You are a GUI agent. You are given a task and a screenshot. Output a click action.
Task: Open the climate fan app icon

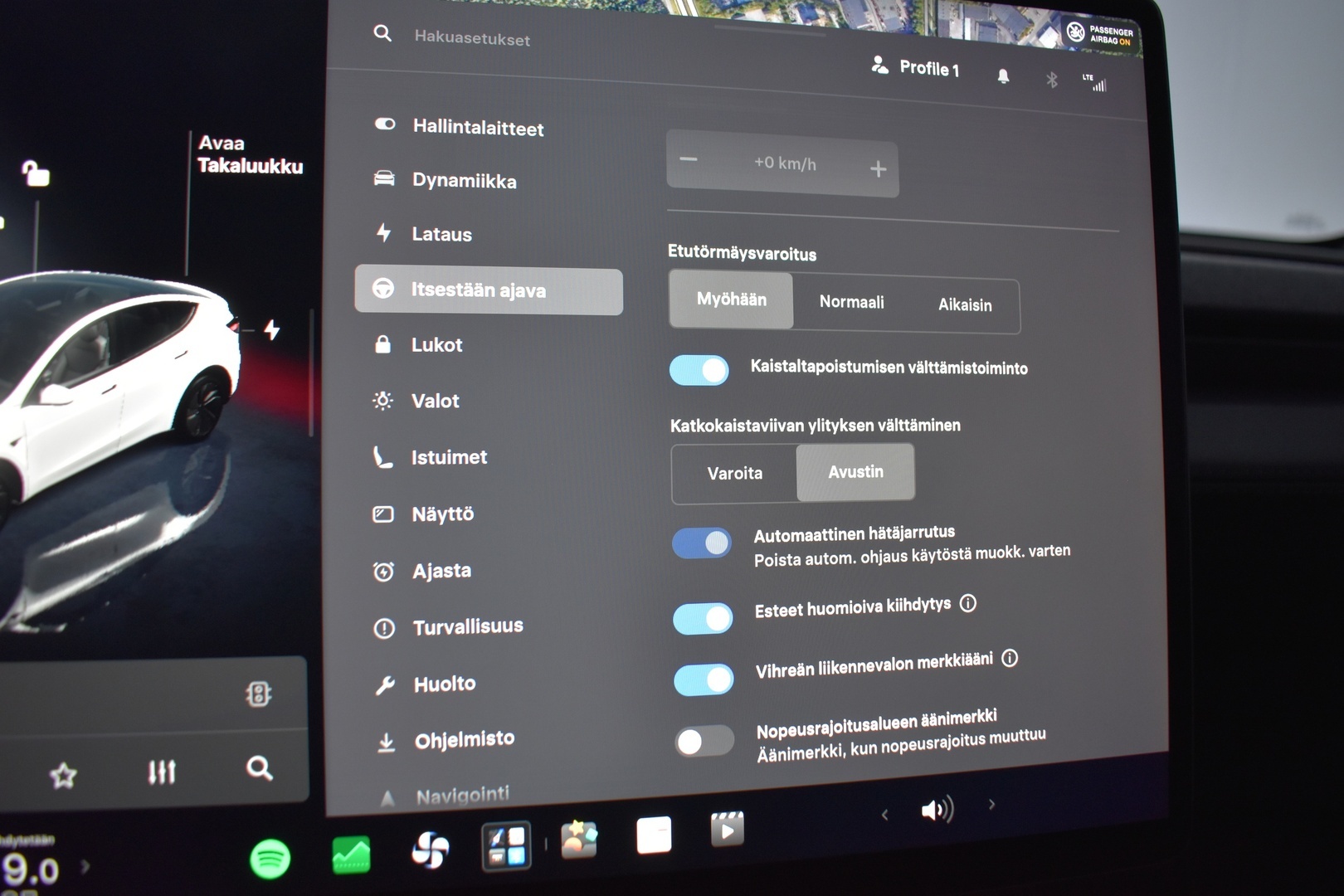click(431, 850)
